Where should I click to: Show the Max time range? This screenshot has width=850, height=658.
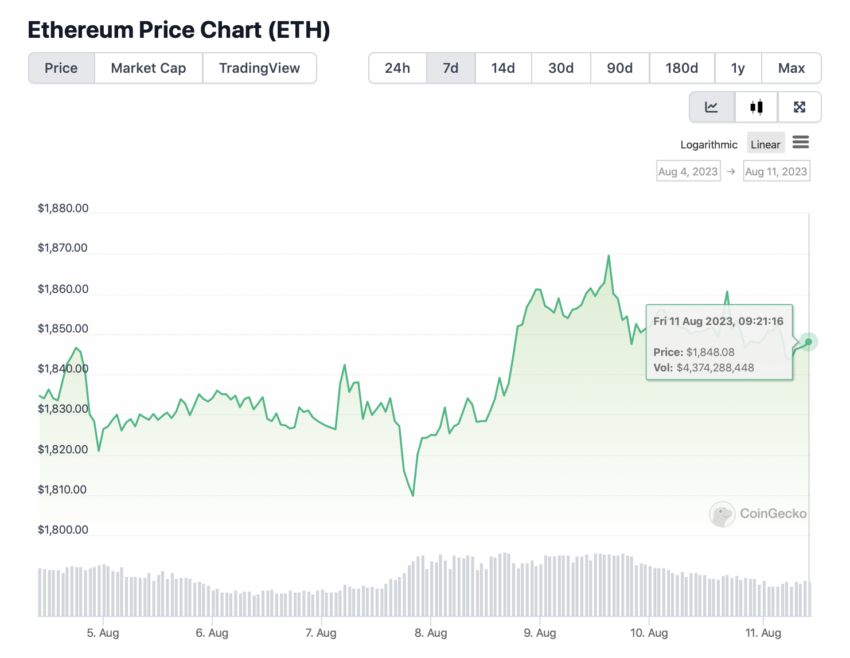coord(791,68)
